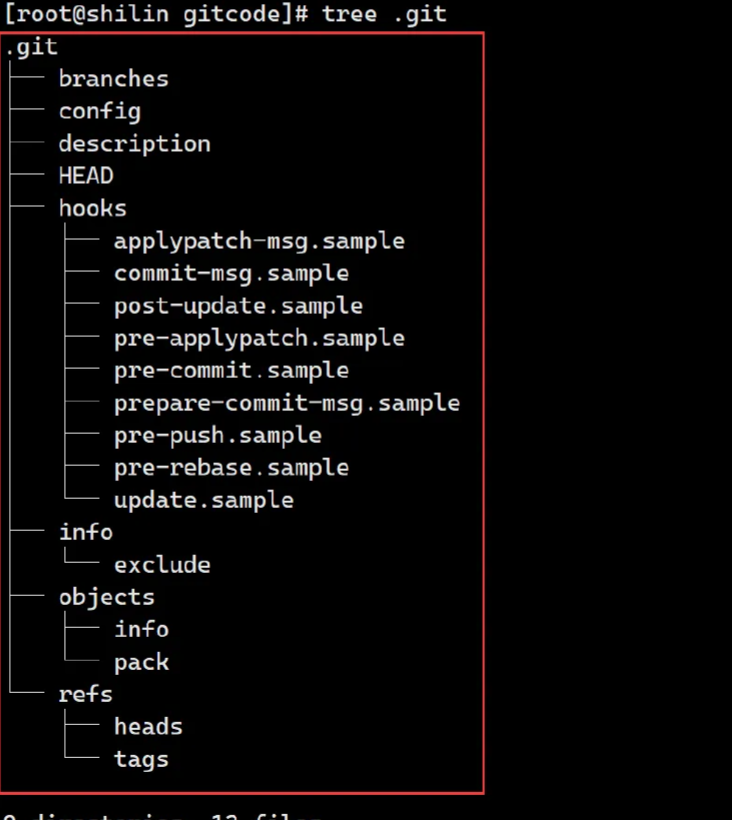The image size is (732, 820).
Task: Click the hooks directory name
Action: coord(93,208)
